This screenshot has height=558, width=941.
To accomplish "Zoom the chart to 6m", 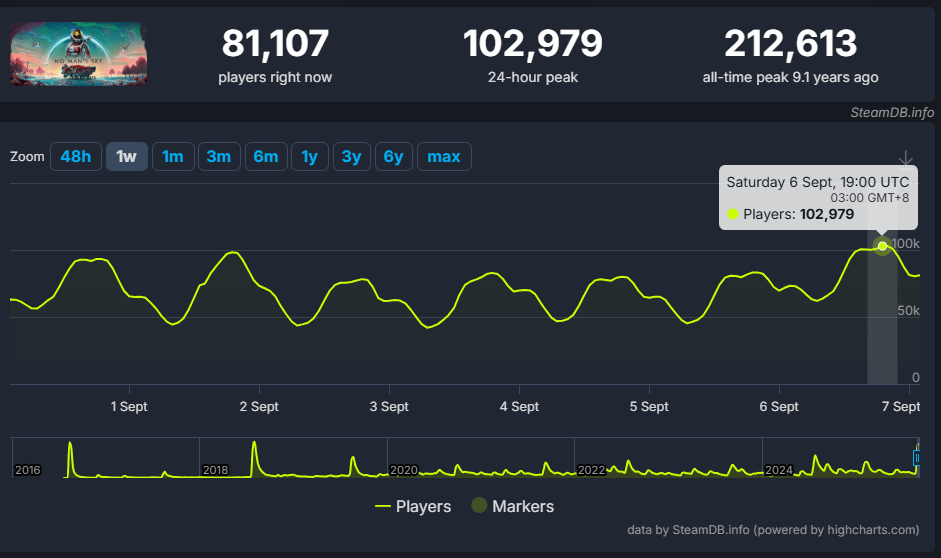I will coord(265,157).
